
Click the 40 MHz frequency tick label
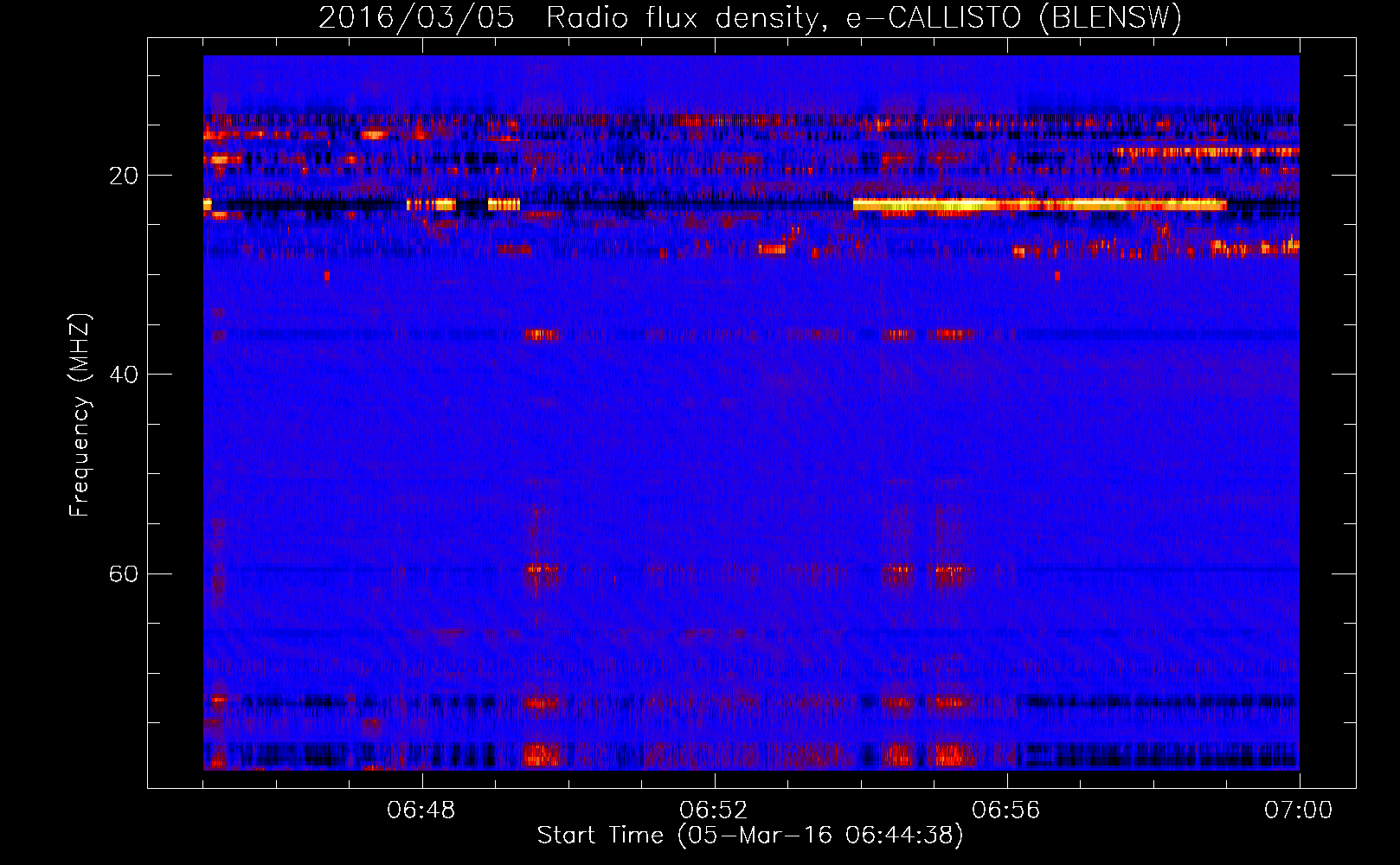tap(123, 375)
